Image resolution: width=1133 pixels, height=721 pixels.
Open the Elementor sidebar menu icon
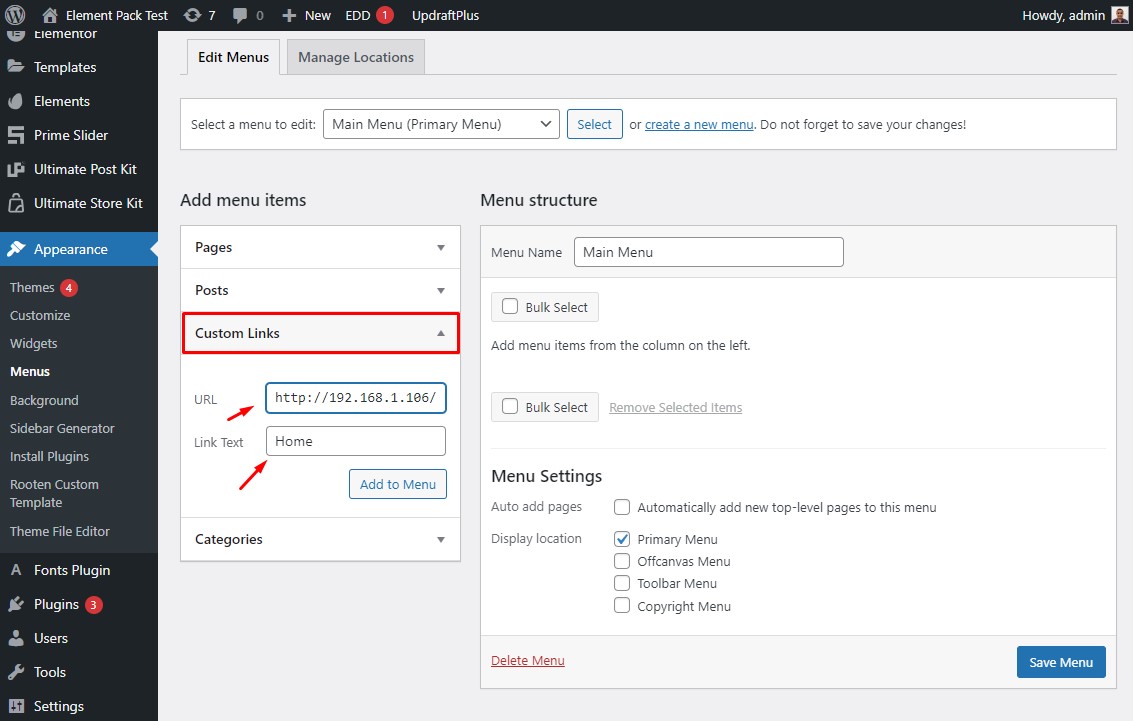(17, 33)
